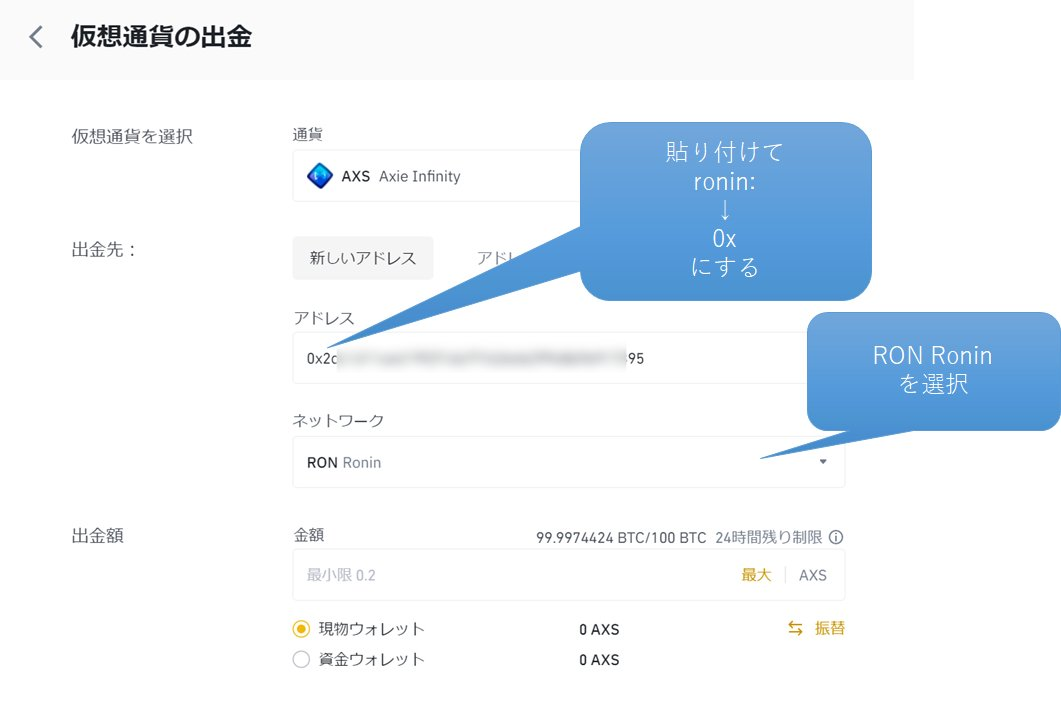Click the 出金額 section label
The image size is (1061, 720).
(x=97, y=536)
